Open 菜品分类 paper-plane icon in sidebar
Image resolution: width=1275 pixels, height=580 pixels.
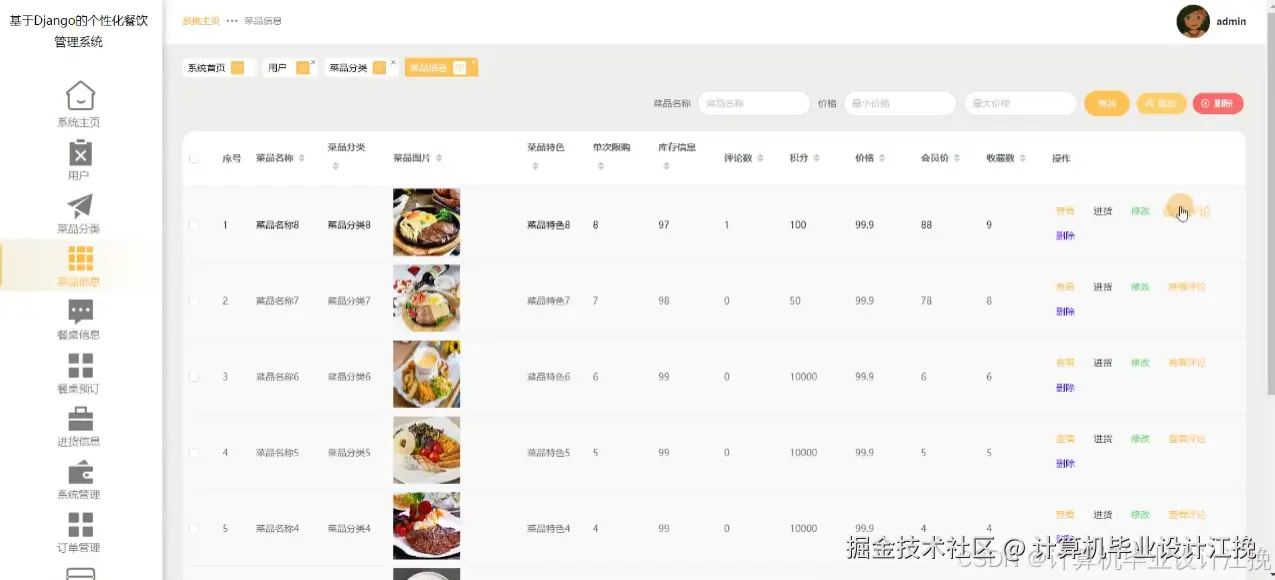(80, 206)
